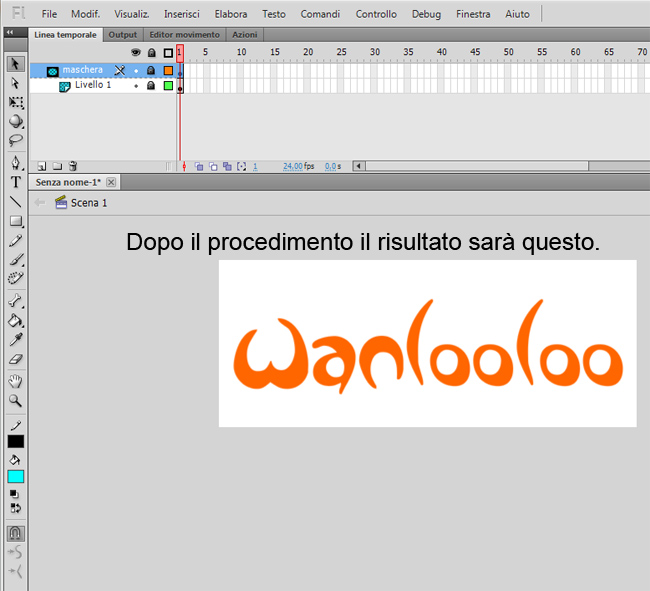This screenshot has height=591, width=650.
Task: Open the Finestra menu
Action: pos(473,14)
